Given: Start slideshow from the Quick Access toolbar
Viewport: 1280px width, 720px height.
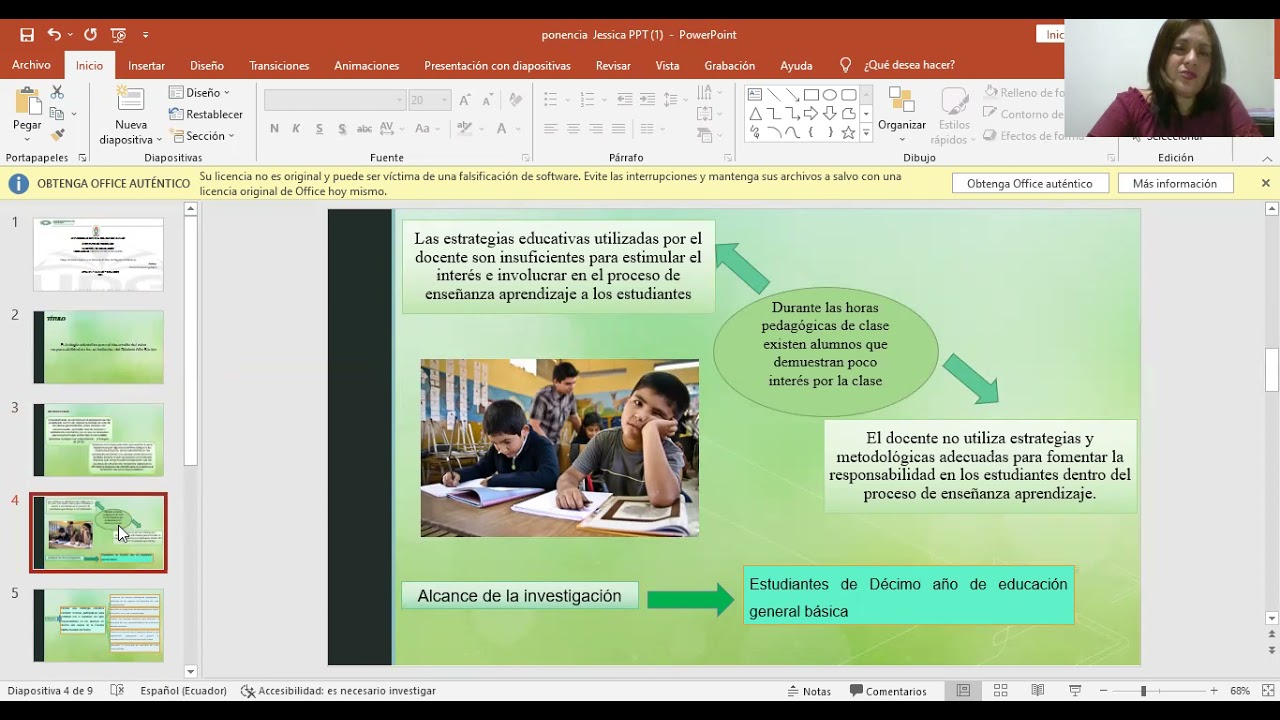Looking at the screenshot, I should pyautogui.click(x=118, y=35).
